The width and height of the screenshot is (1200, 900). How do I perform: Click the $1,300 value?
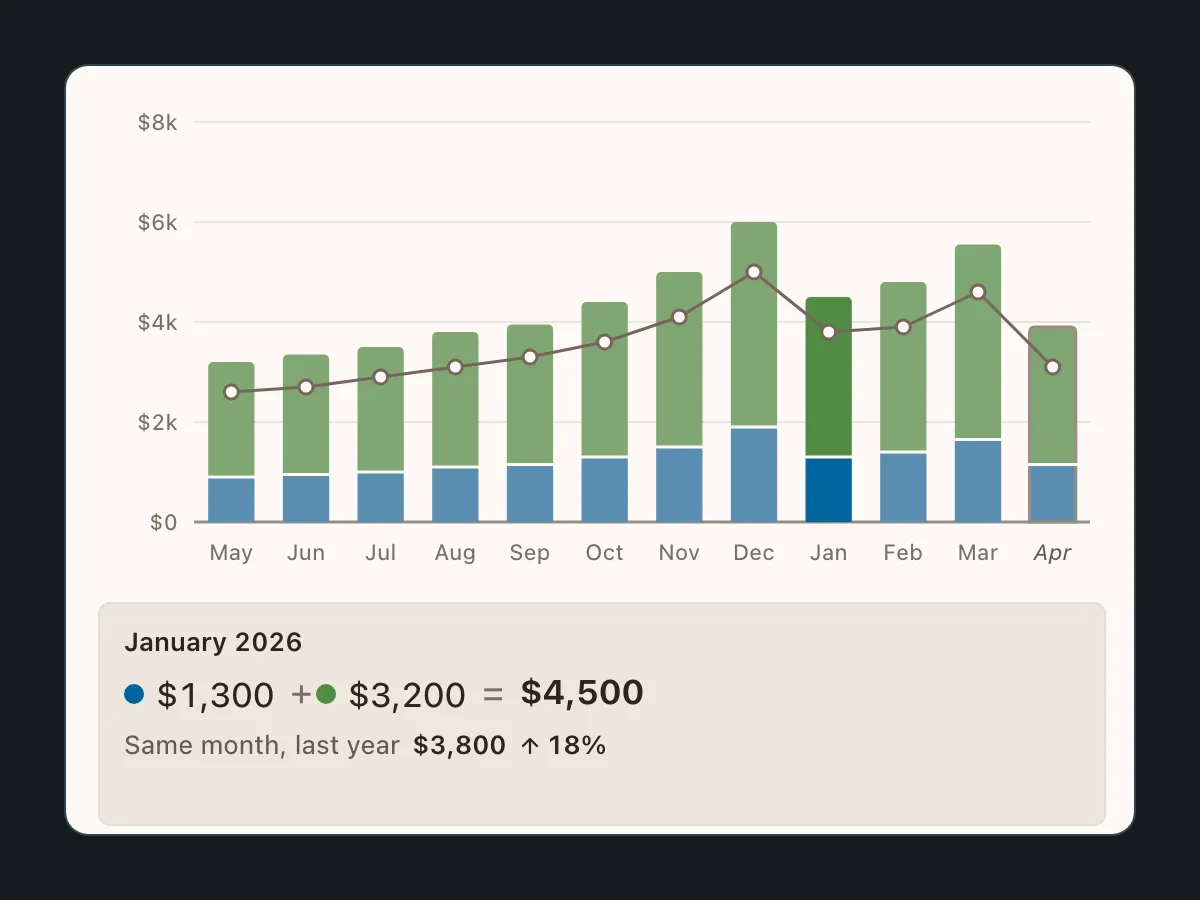pyautogui.click(x=215, y=695)
